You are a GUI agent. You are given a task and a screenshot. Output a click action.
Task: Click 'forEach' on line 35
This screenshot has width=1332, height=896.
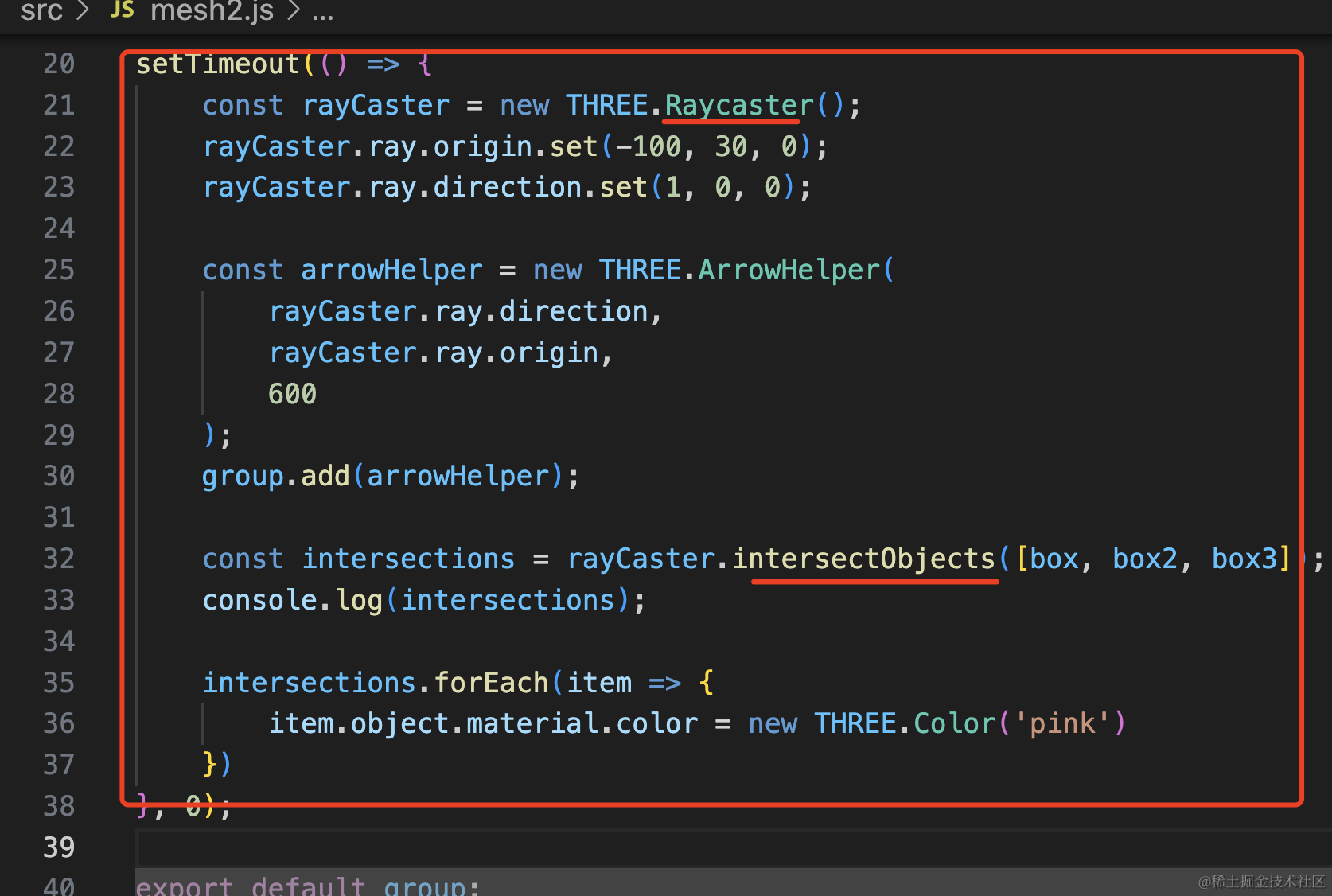click(492, 683)
